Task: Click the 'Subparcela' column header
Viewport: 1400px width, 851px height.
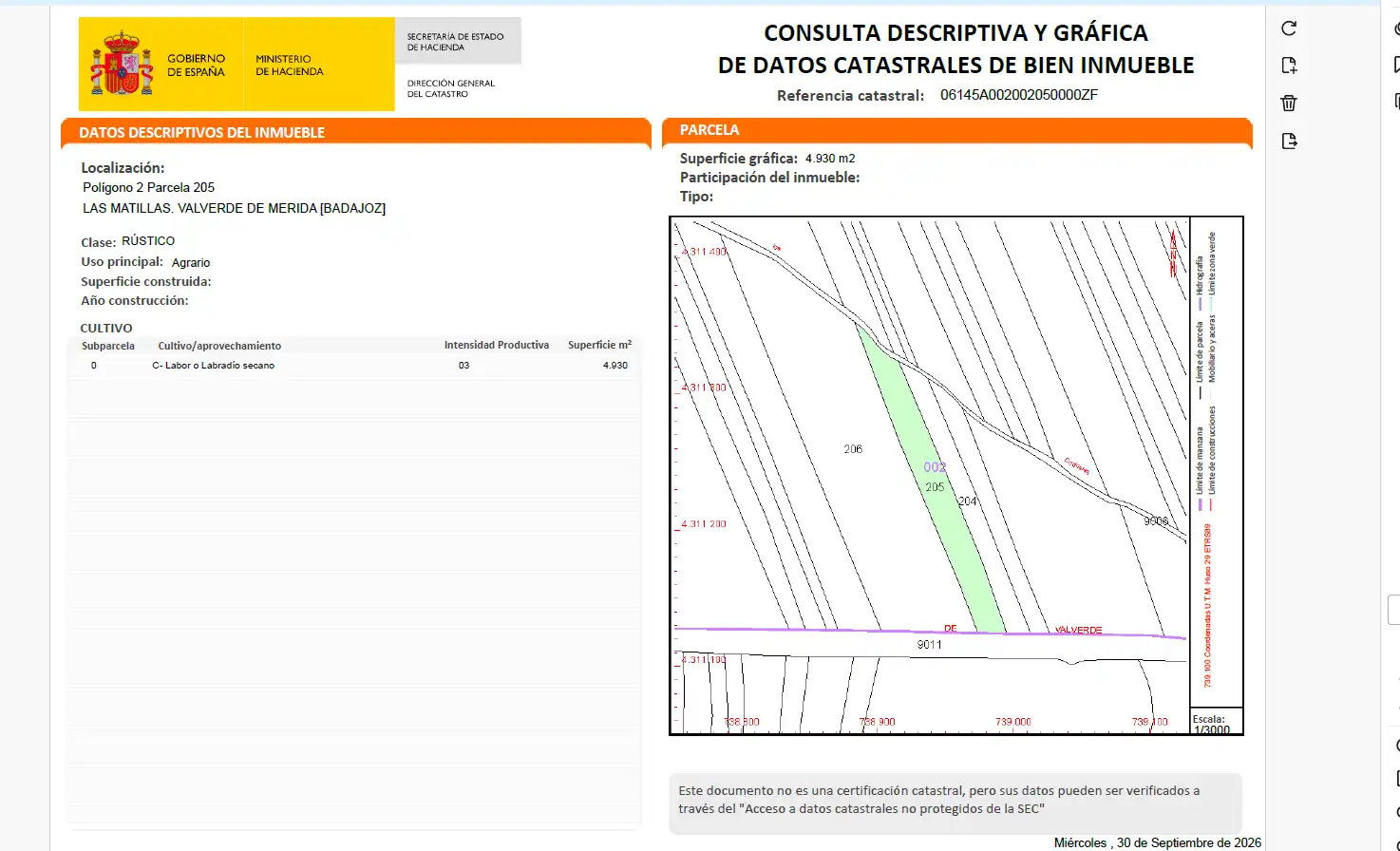Action: [108, 346]
